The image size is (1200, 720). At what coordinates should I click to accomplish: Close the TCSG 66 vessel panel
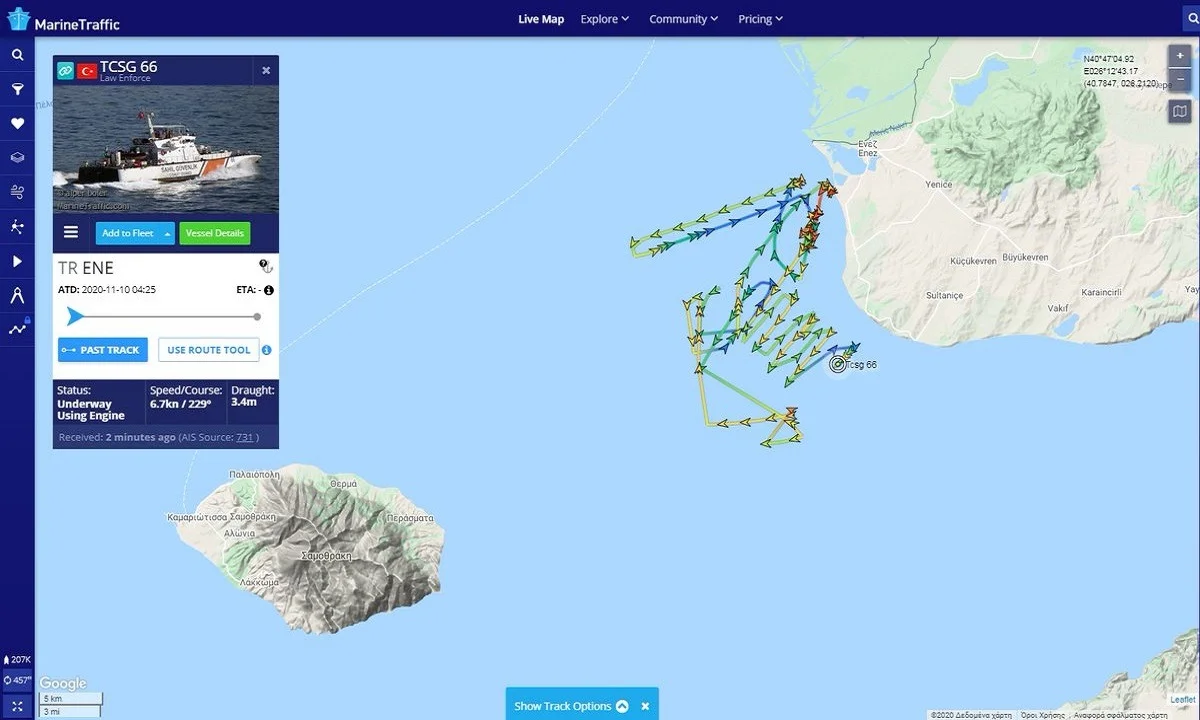click(266, 70)
